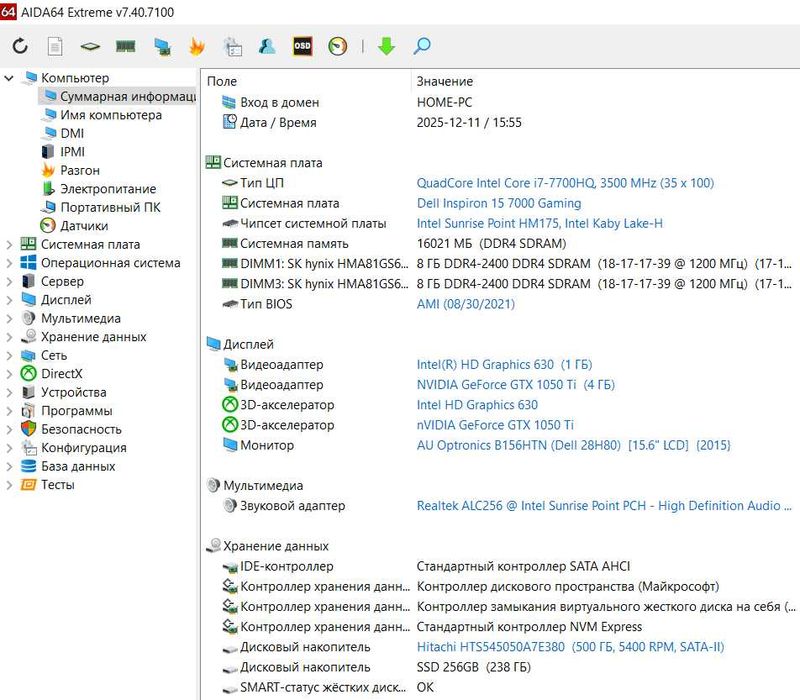Open the CPU chip toolbar icon

click(90, 46)
